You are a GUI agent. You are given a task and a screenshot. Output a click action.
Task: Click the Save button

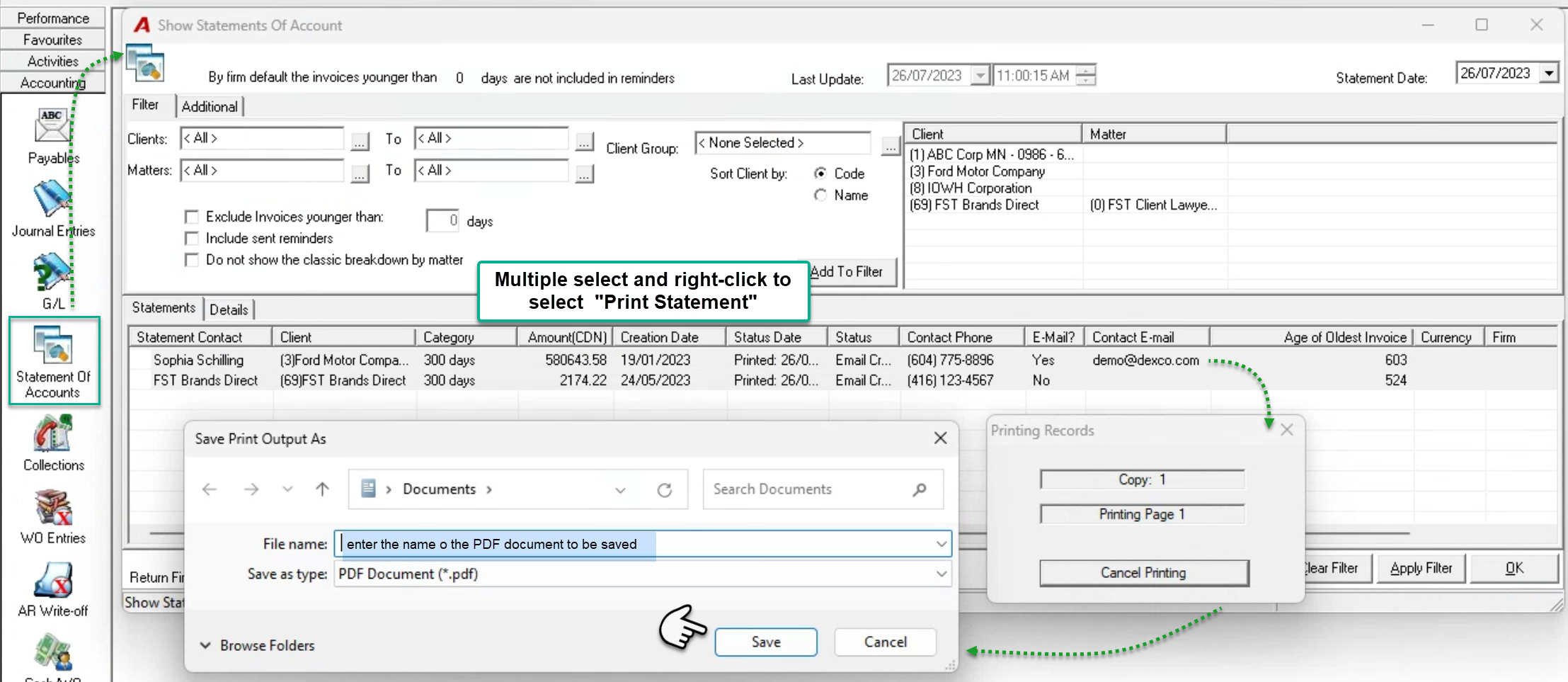click(x=766, y=642)
